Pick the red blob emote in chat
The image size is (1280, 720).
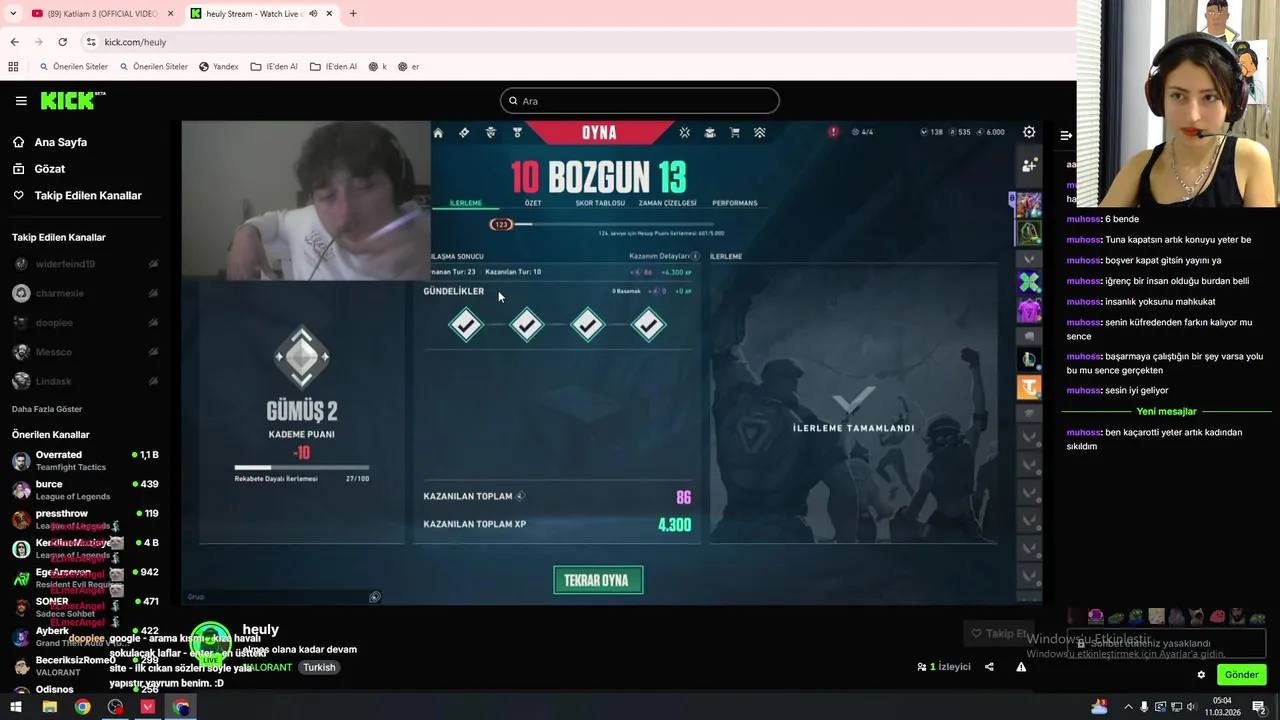pos(1217,617)
